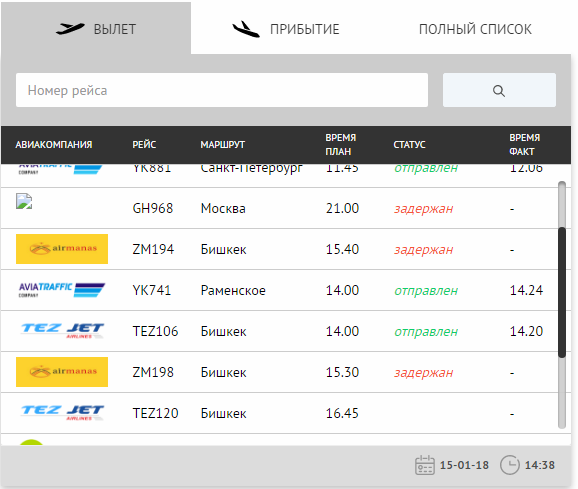The width and height of the screenshot is (578, 489).
Task: Click the Tez Jet logo for TEZ120
Action: point(63,413)
